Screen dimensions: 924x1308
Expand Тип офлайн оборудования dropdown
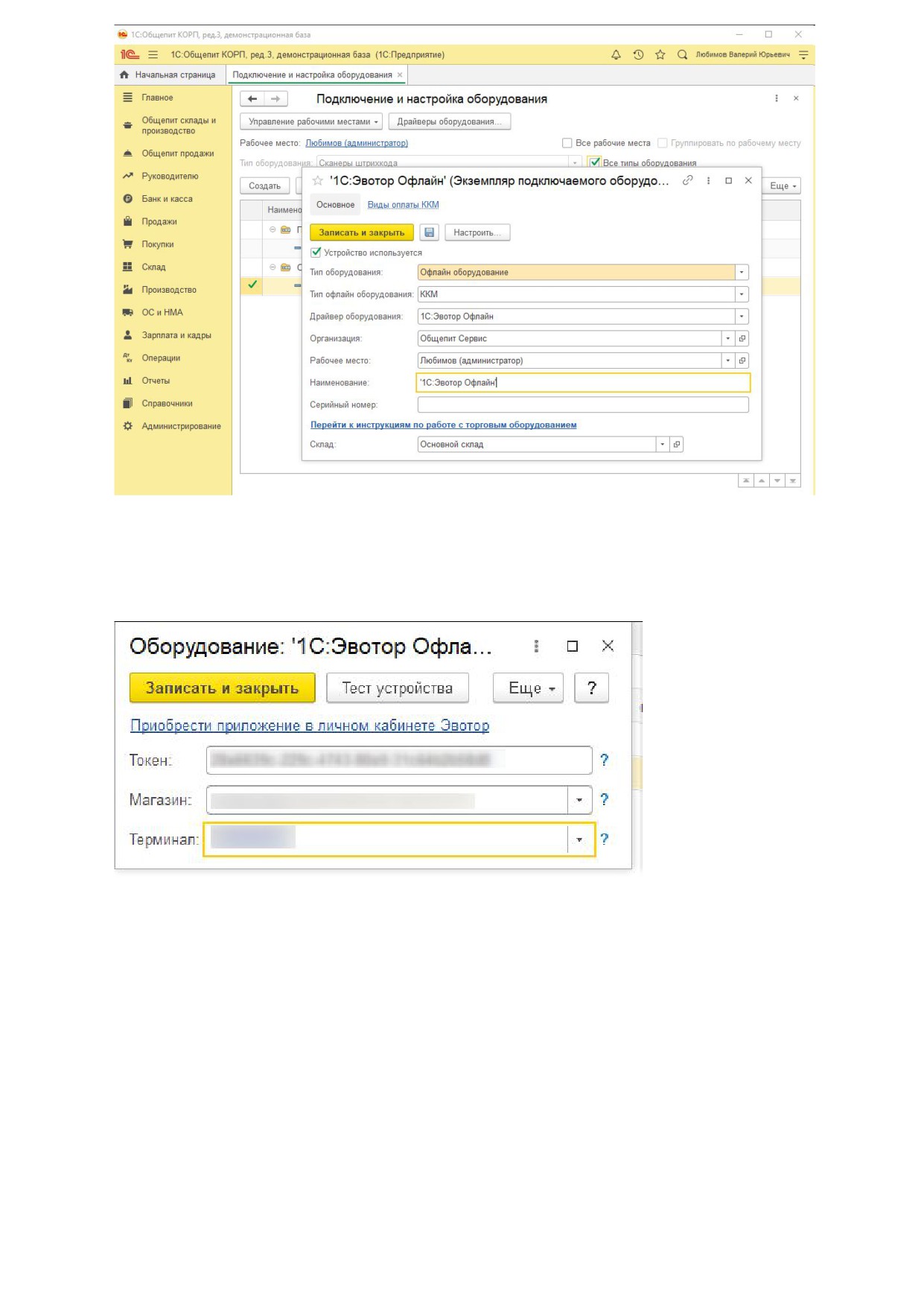pyautogui.click(x=742, y=294)
